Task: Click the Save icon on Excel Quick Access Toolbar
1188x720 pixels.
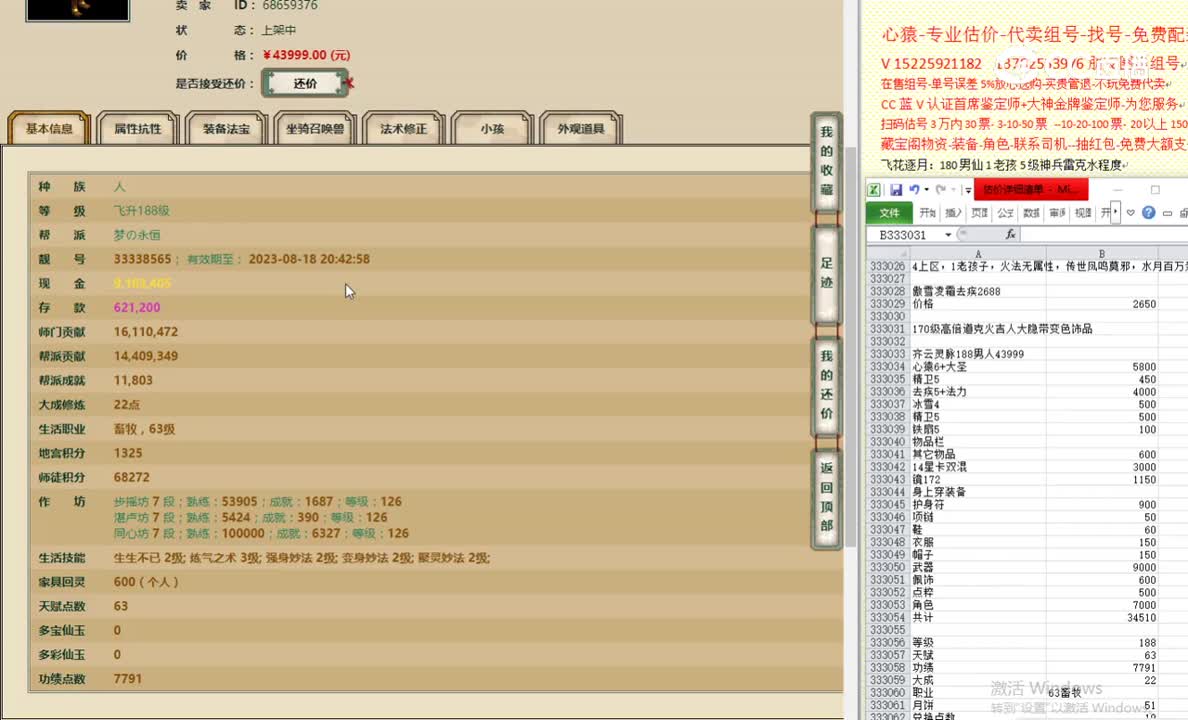Action: [896, 189]
